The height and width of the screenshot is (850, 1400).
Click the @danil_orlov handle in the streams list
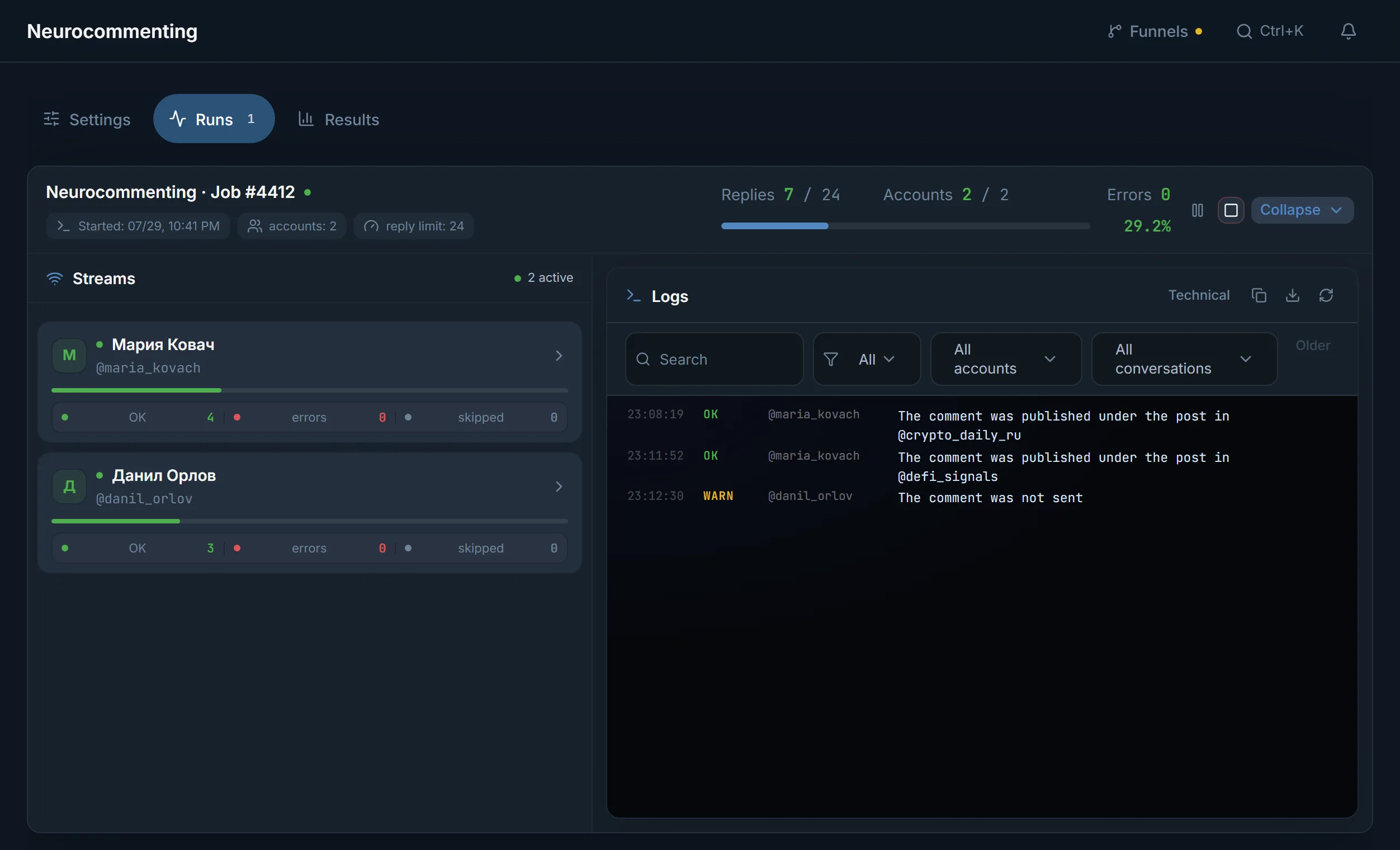click(x=144, y=499)
